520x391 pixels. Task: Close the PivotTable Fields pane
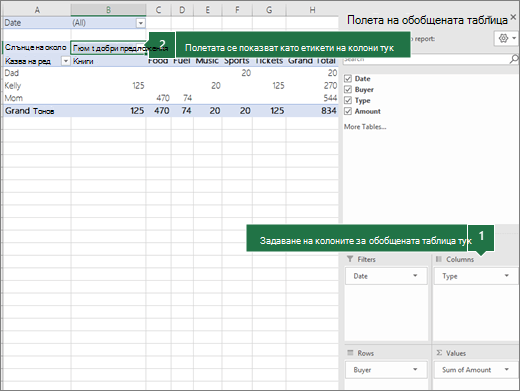pos(513,17)
